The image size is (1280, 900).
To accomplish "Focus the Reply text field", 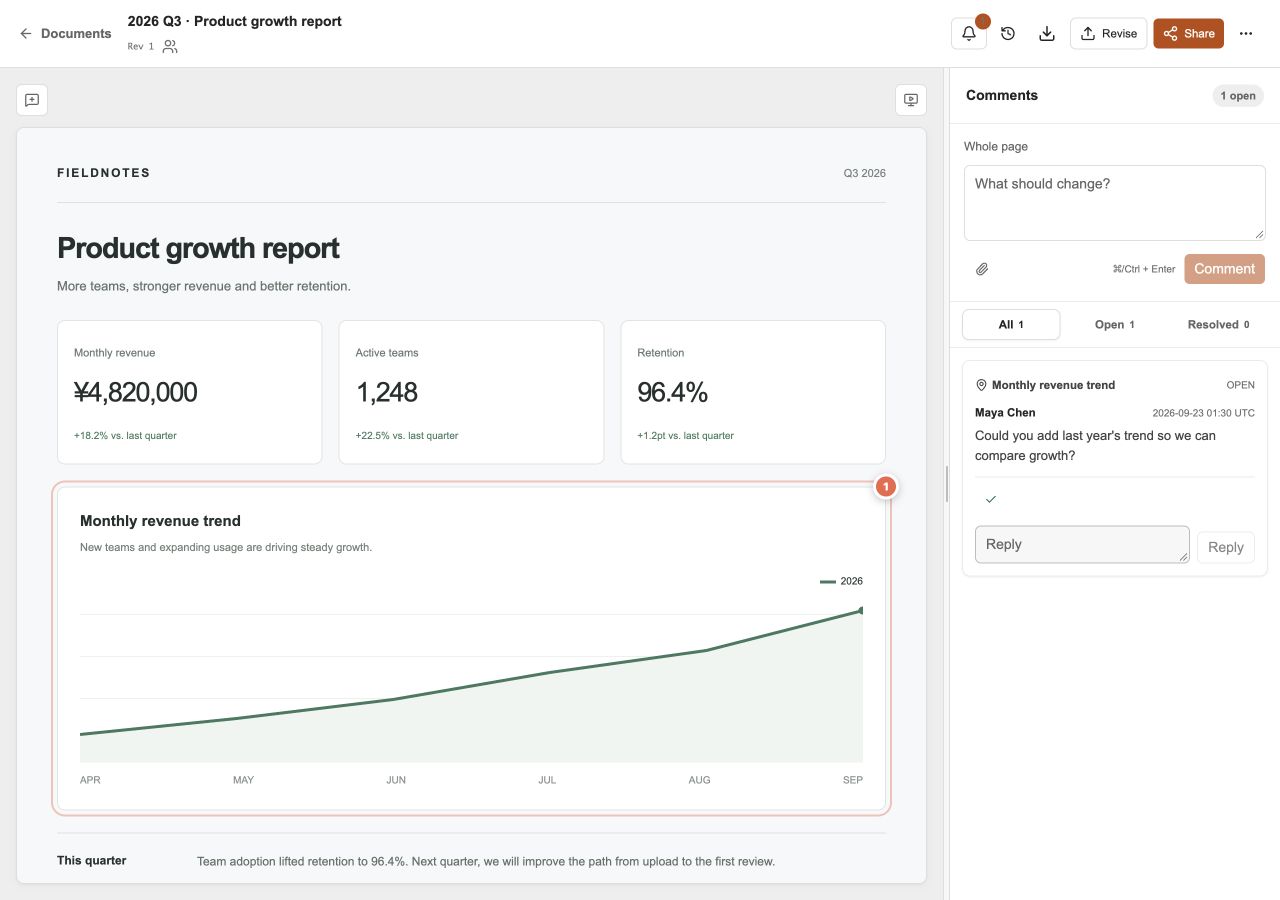I will click(1082, 545).
